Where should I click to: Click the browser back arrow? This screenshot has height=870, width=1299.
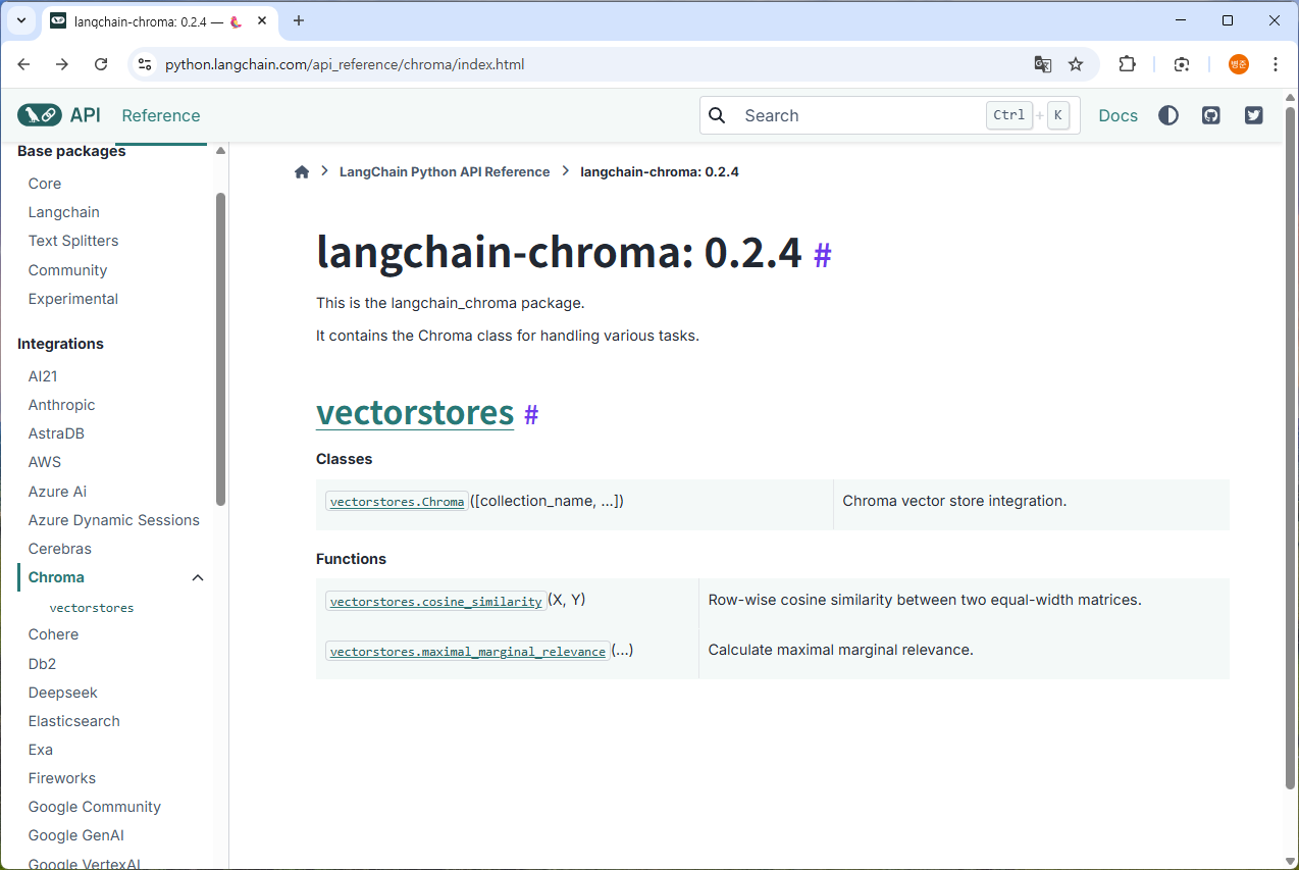24,64
